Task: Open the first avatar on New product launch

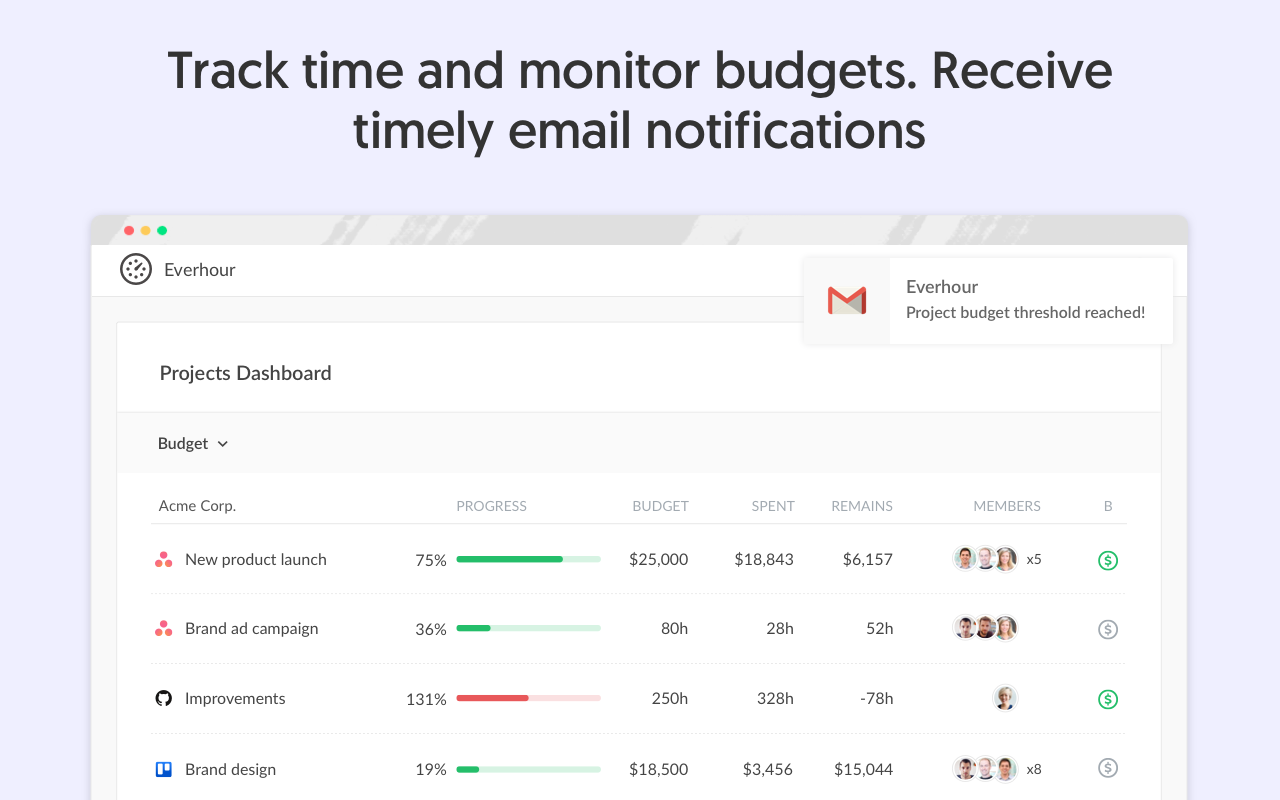Action: tap(963, 558)
